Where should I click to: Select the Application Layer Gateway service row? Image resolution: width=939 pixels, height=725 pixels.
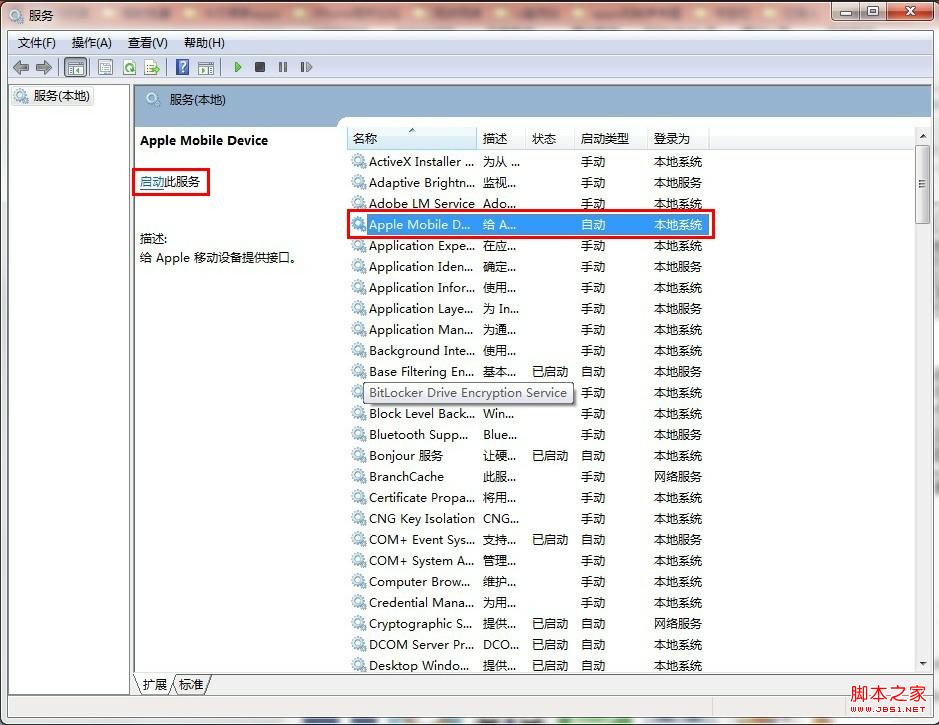coord(528,308)
